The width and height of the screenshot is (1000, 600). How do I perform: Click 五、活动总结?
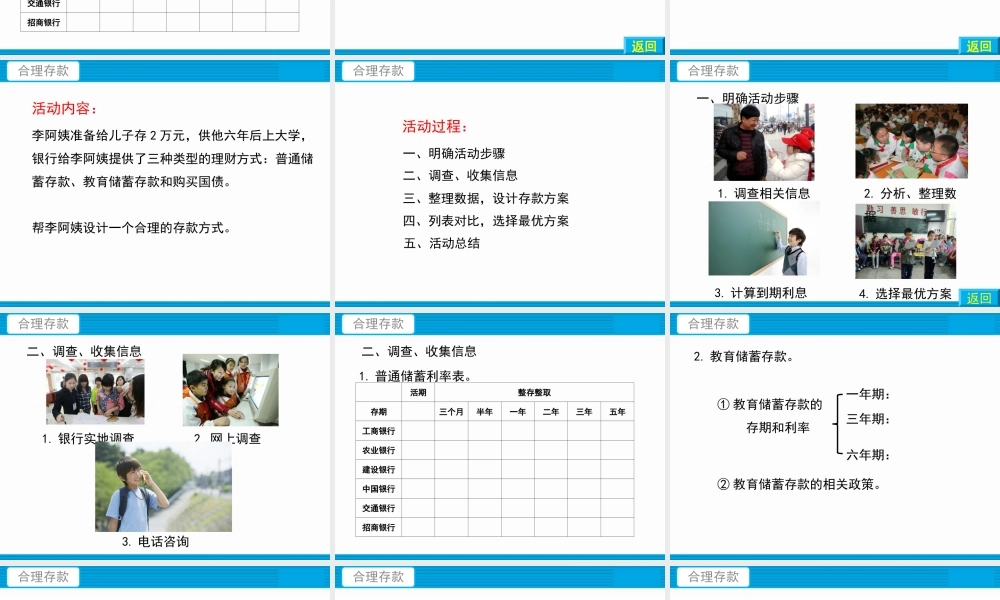pyautogui.click(x=441, y=243)
